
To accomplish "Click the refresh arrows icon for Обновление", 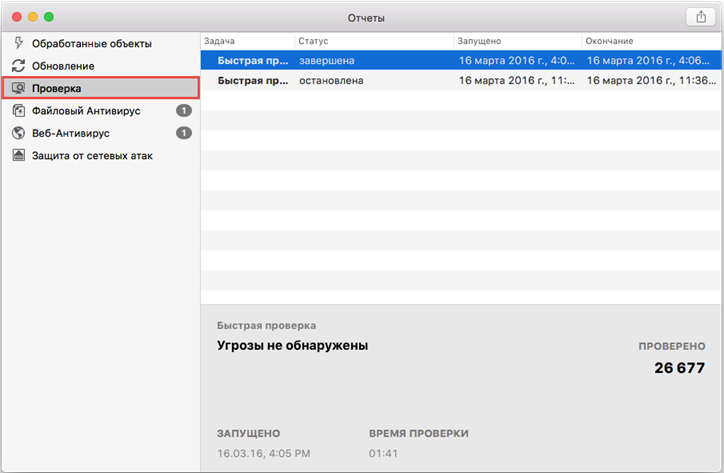I will (x=18, y=66).
